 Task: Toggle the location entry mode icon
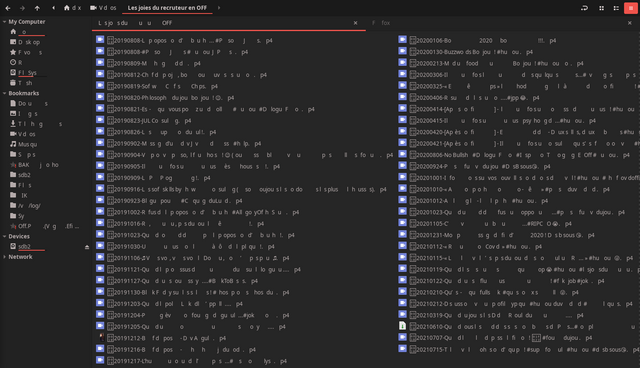584,8
